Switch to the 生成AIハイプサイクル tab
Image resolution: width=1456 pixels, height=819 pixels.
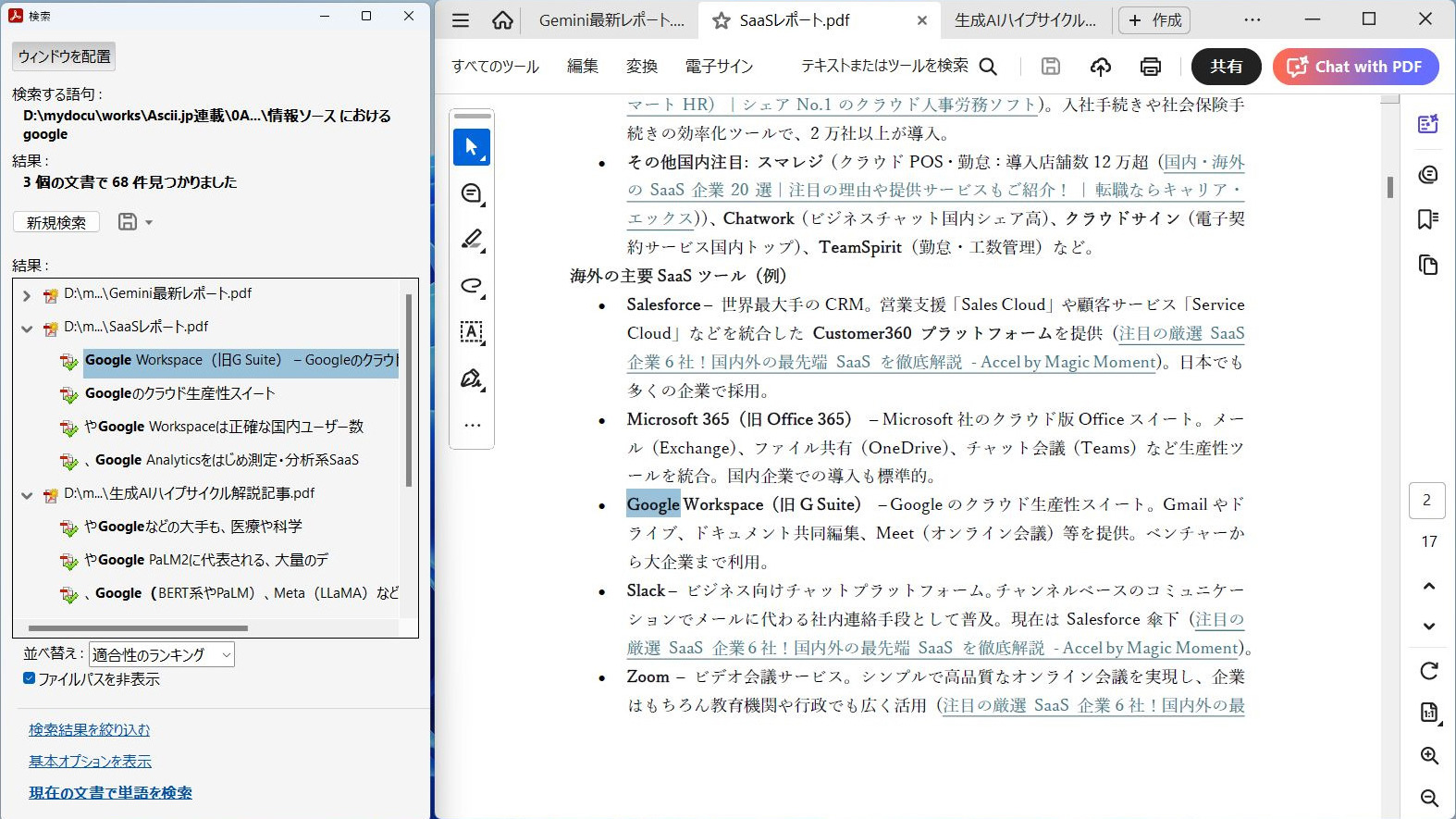point(1024,20)
